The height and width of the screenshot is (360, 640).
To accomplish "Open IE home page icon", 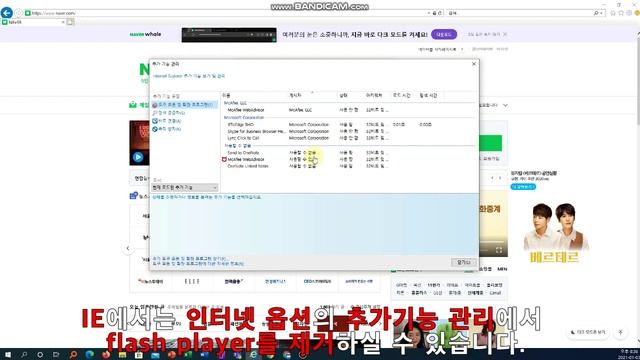I will [613, 13].
